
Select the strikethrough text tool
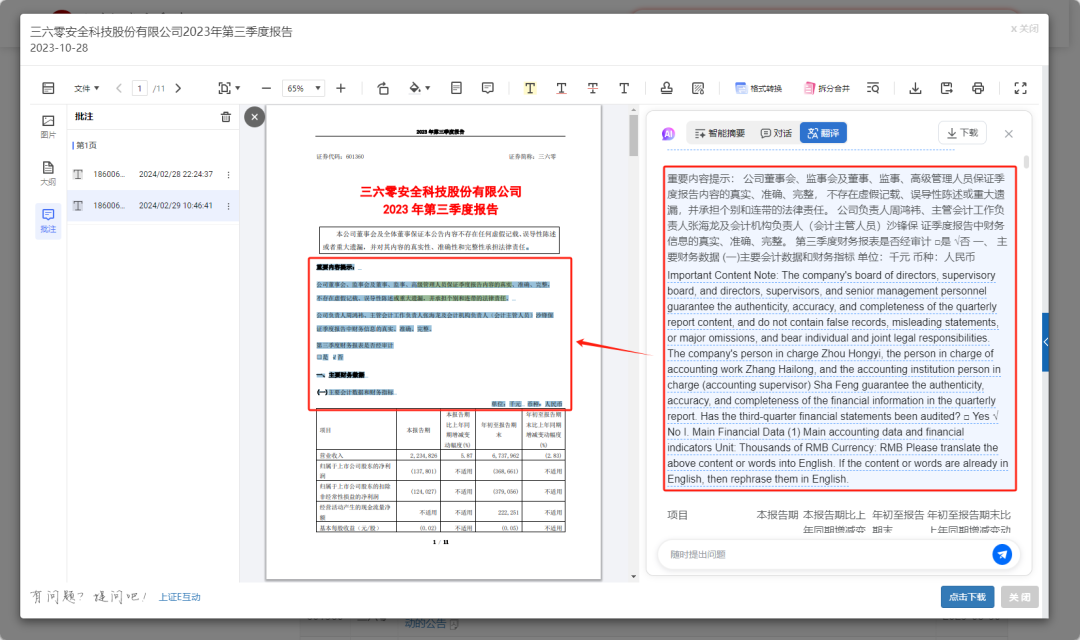(x=593, y=88)
